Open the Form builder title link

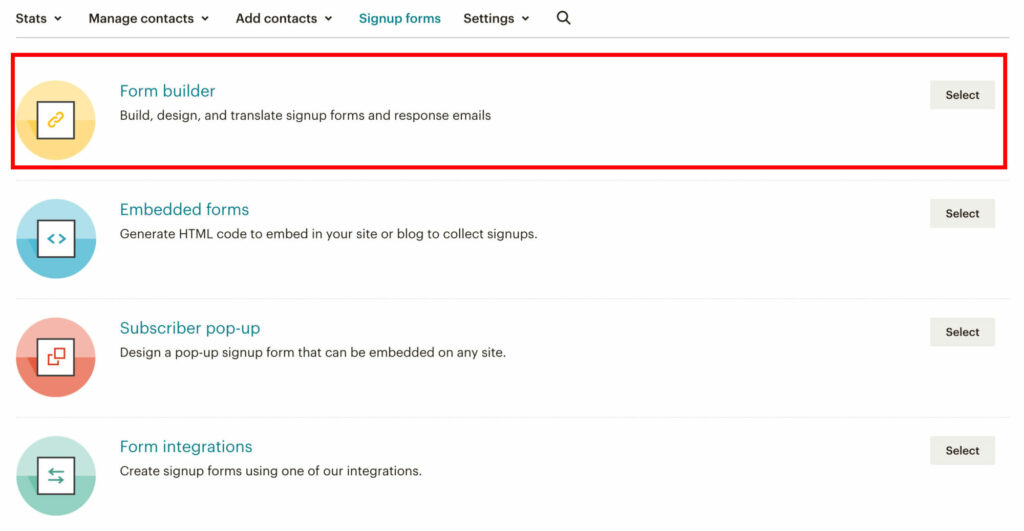tap(167, 91)
